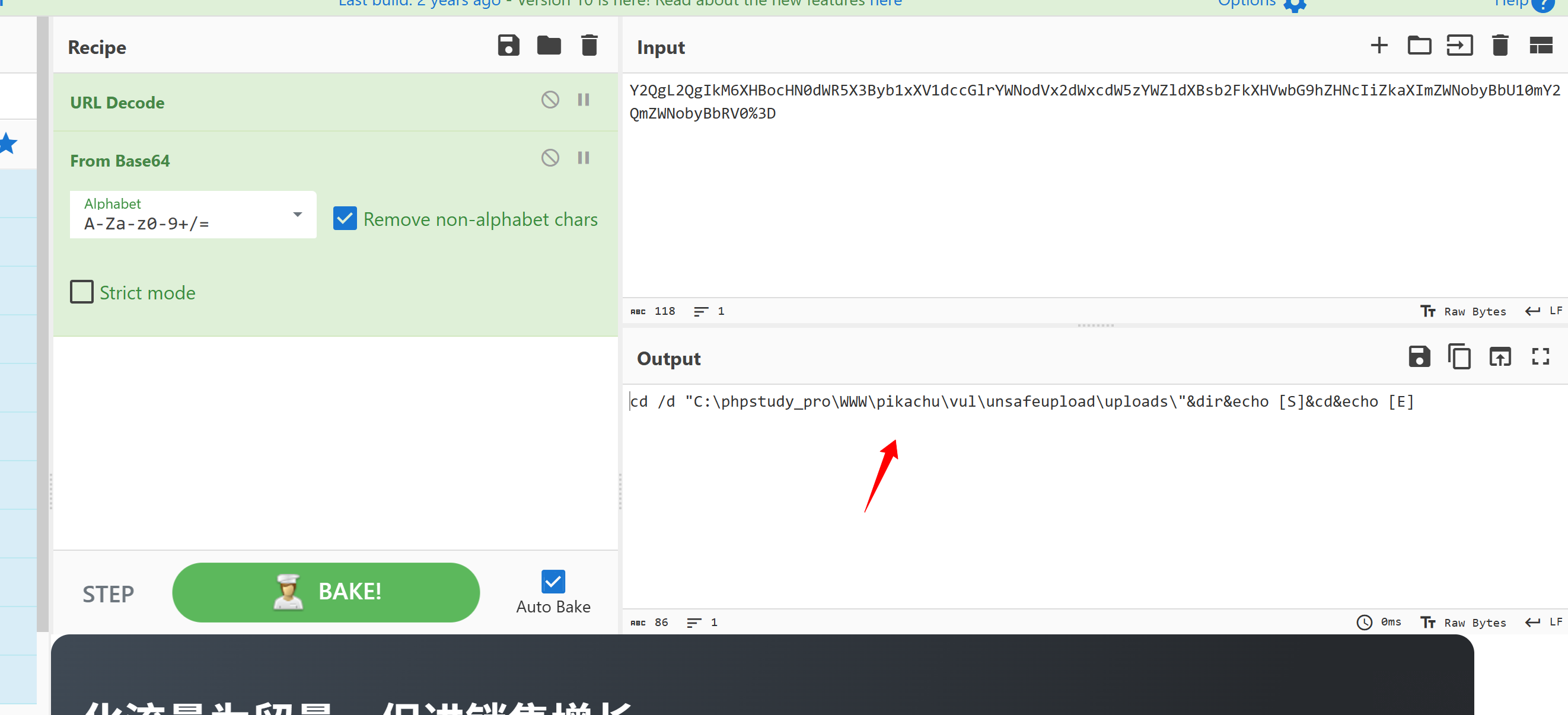Enable Strict mode checkbox
Screen dimensions: 1568x715
click(82, 292)
